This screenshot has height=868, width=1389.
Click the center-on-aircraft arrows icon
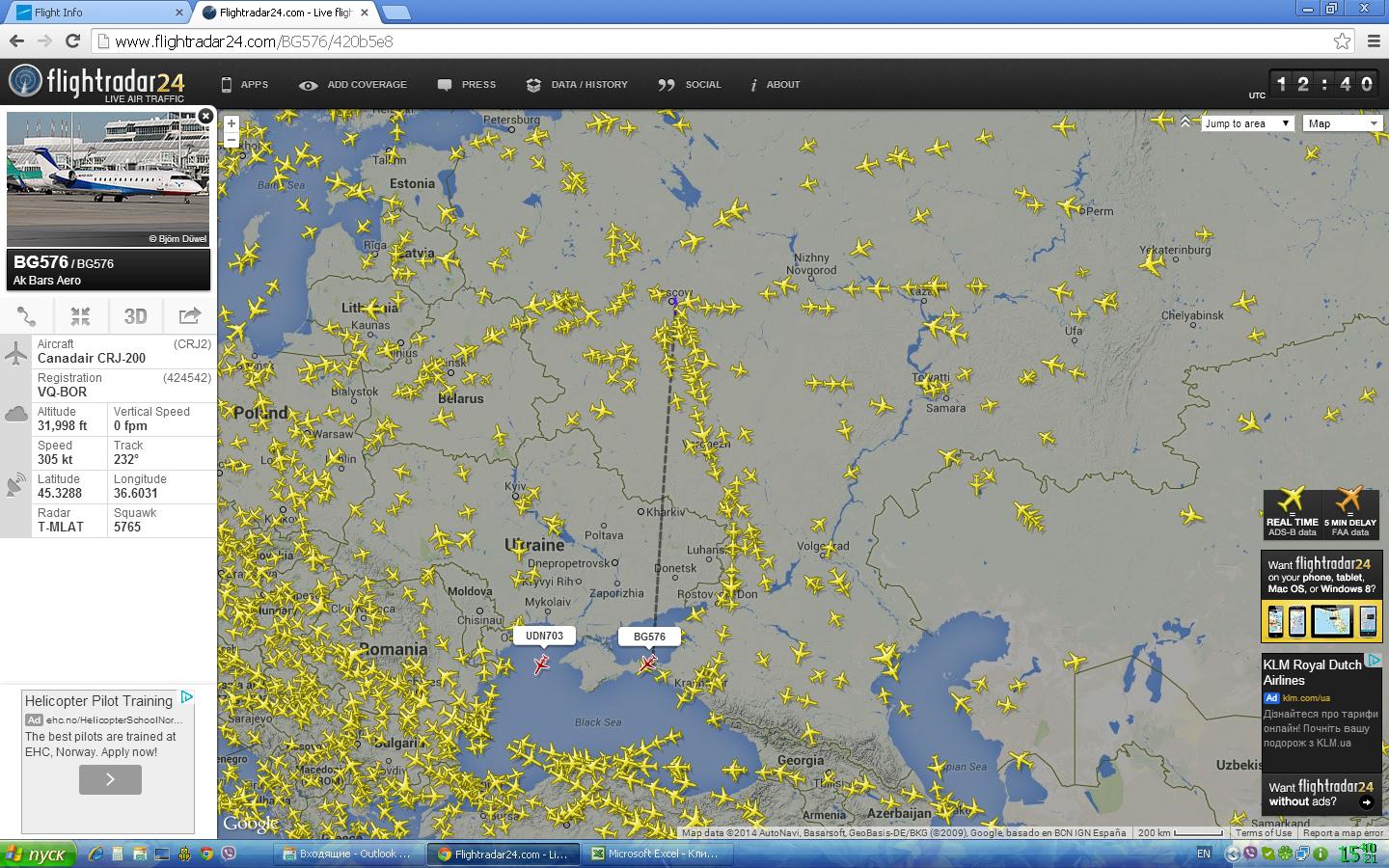[x=81, y=316]
